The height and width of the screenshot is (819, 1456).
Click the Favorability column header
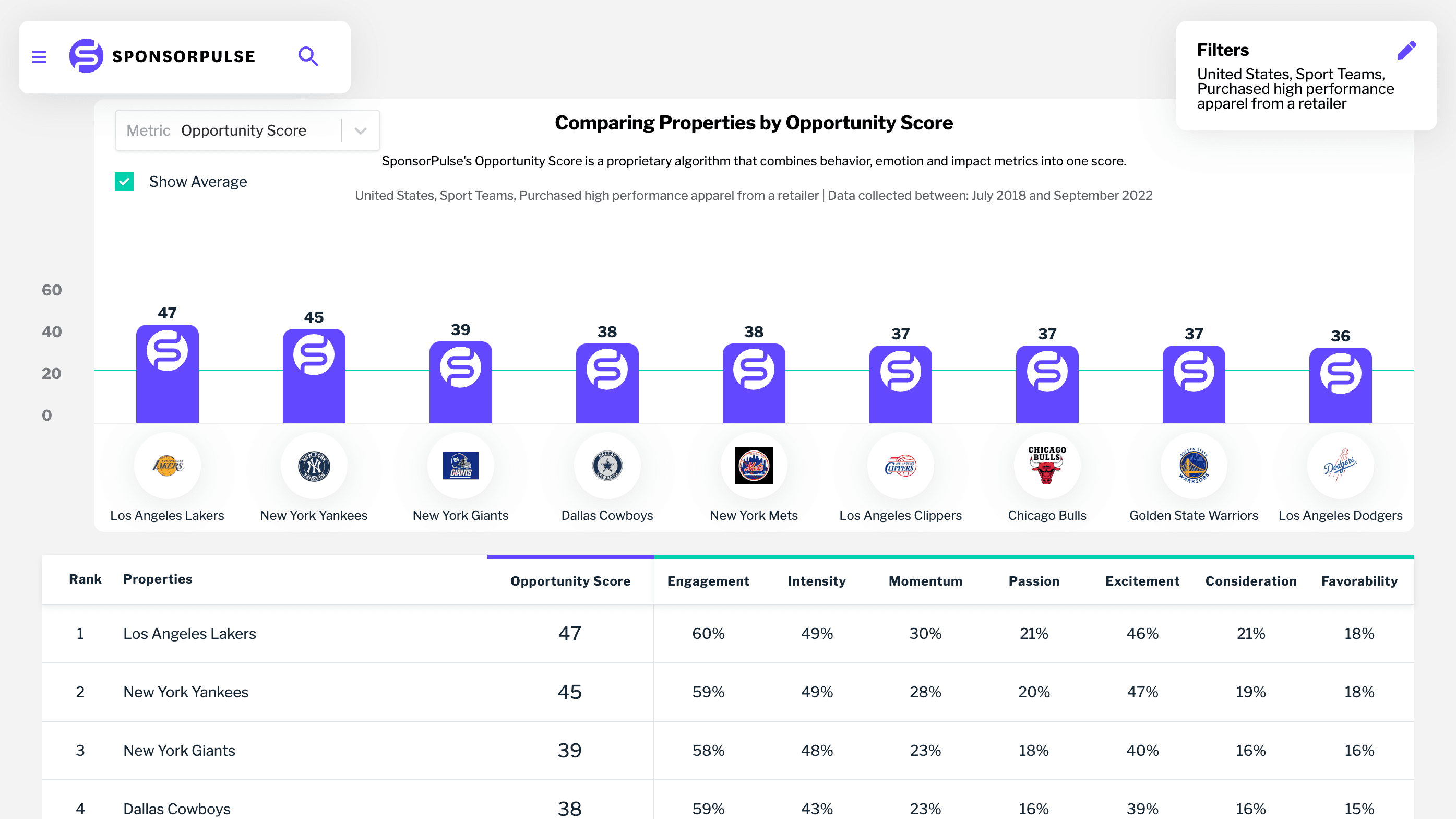tap(1359, 581)
